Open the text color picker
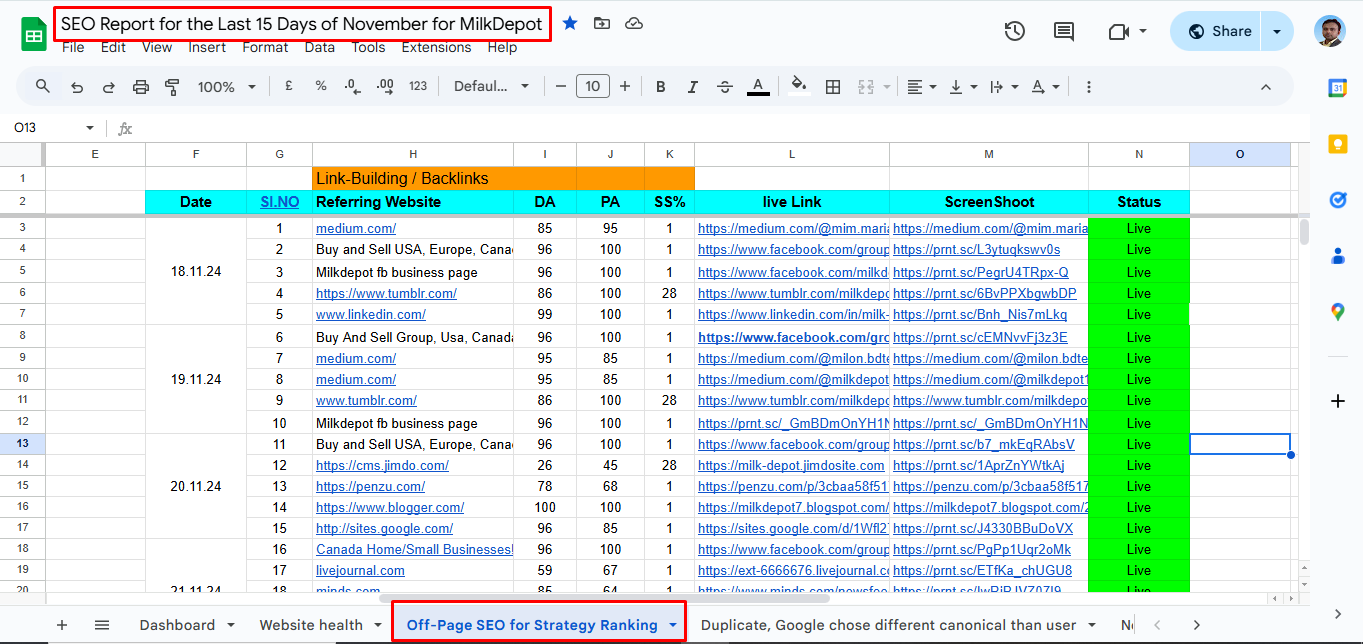1363x644 pixels. click(x=758, y=87)
